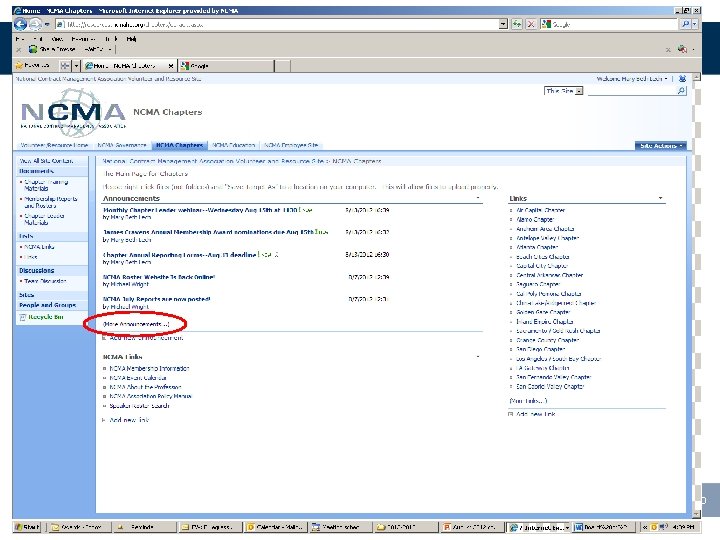This screenshot has width=720, height=540.
Task: Click the green Refresh arrows icon
Action: [x=517, y=24]
